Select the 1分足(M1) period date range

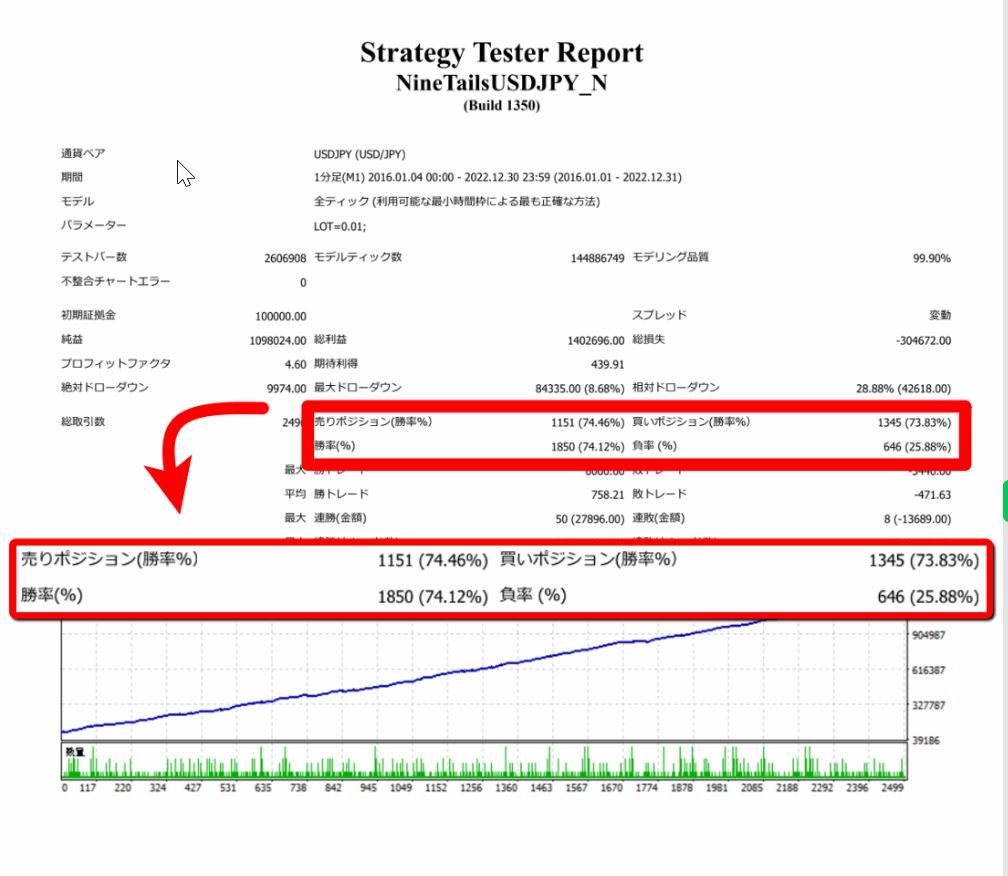tap(498, 177)
